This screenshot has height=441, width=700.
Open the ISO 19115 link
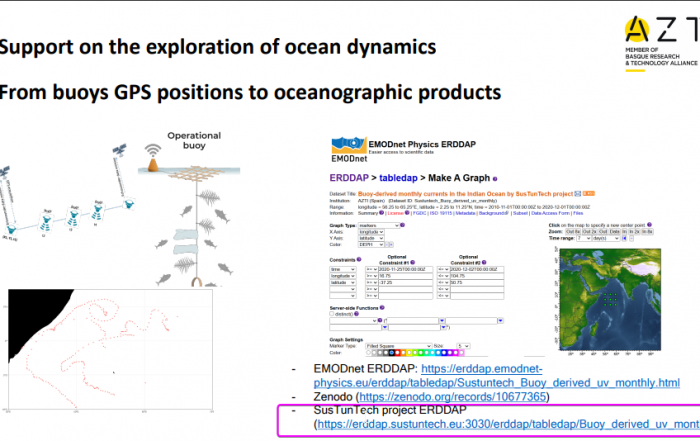[441, 213]
